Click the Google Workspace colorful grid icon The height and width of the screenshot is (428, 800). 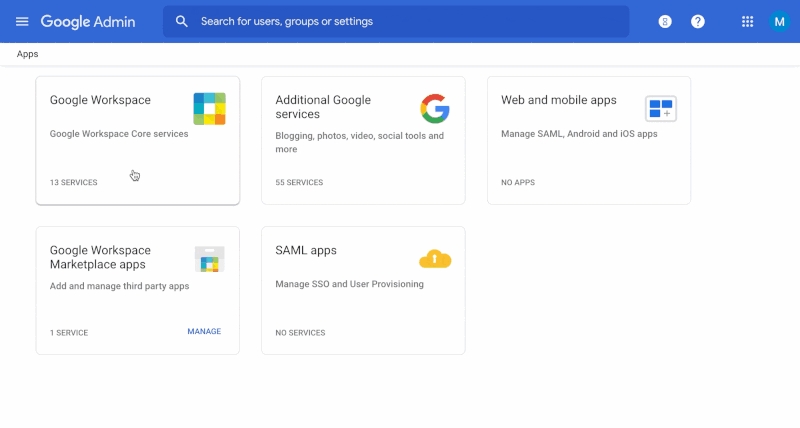click(209, 108)
